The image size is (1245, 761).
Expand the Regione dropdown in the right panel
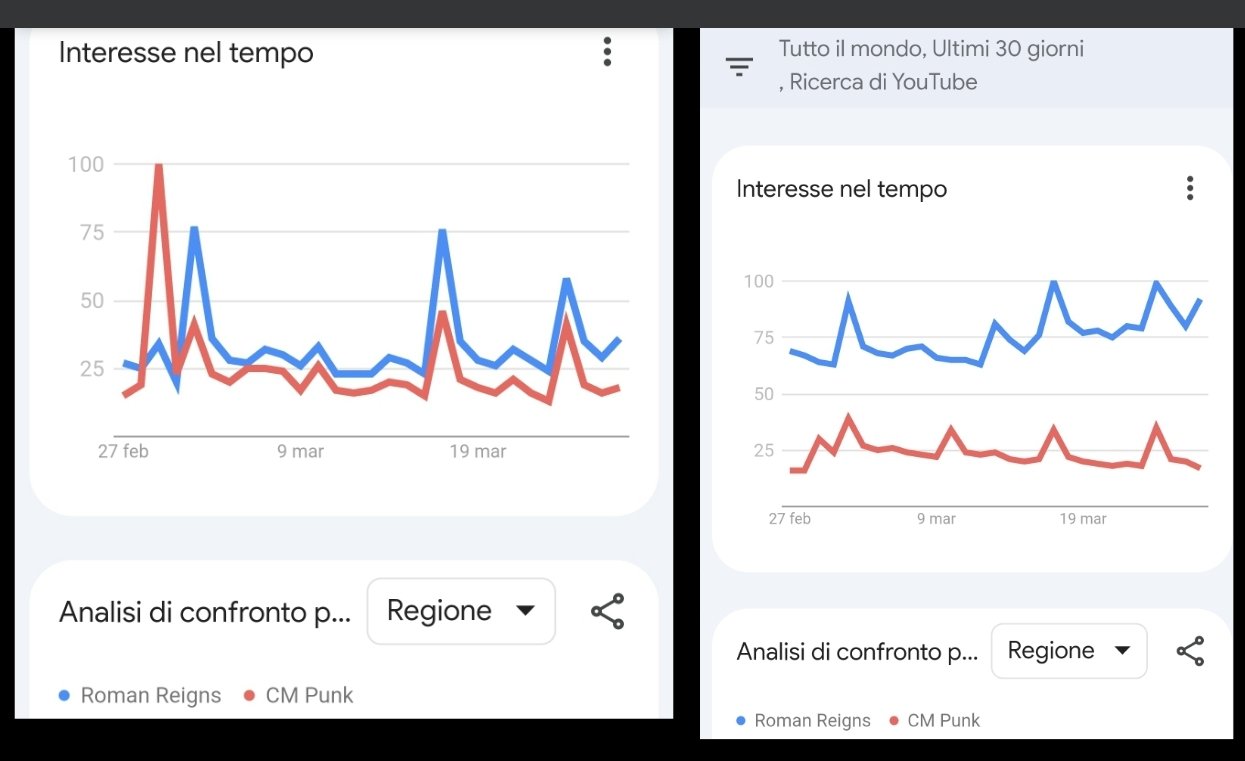pos(1068,651)
